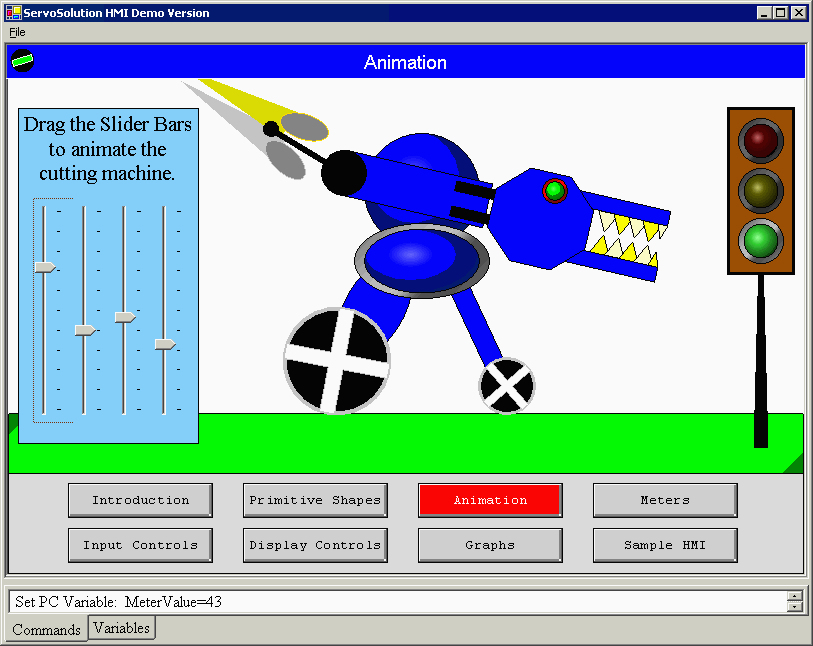Go to the Primitive Shapes page
This screenshot has height=646, width=813.
(x=315, y=500)
